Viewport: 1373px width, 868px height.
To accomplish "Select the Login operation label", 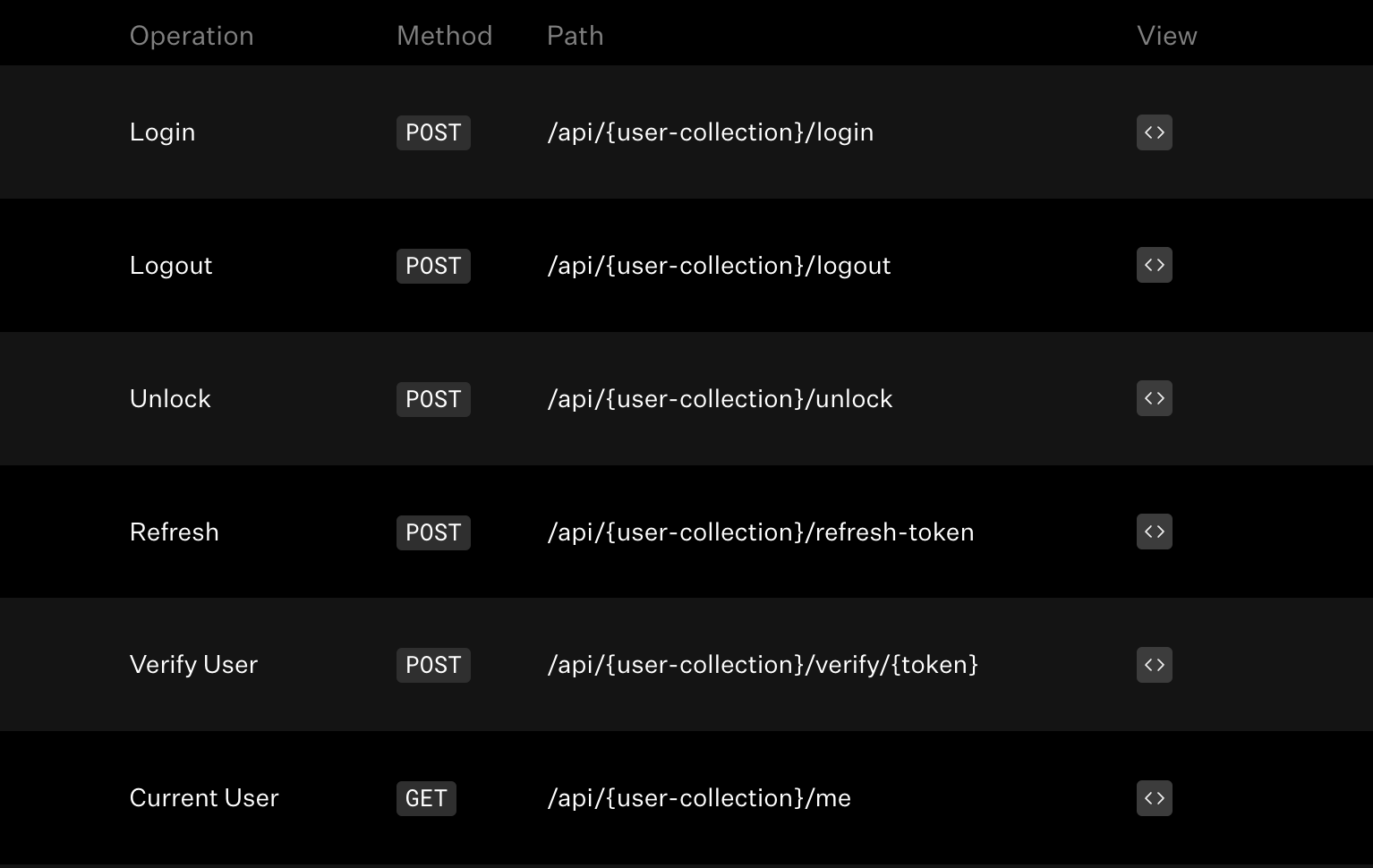I will point(162,132).
